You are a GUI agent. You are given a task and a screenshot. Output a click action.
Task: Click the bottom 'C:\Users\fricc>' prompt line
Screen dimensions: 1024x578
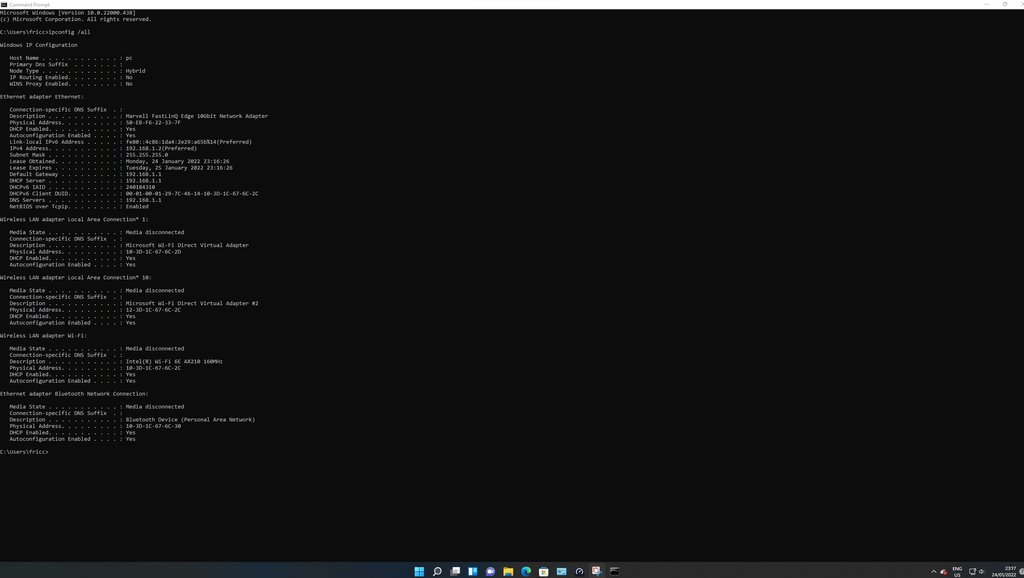pos(24,452)
